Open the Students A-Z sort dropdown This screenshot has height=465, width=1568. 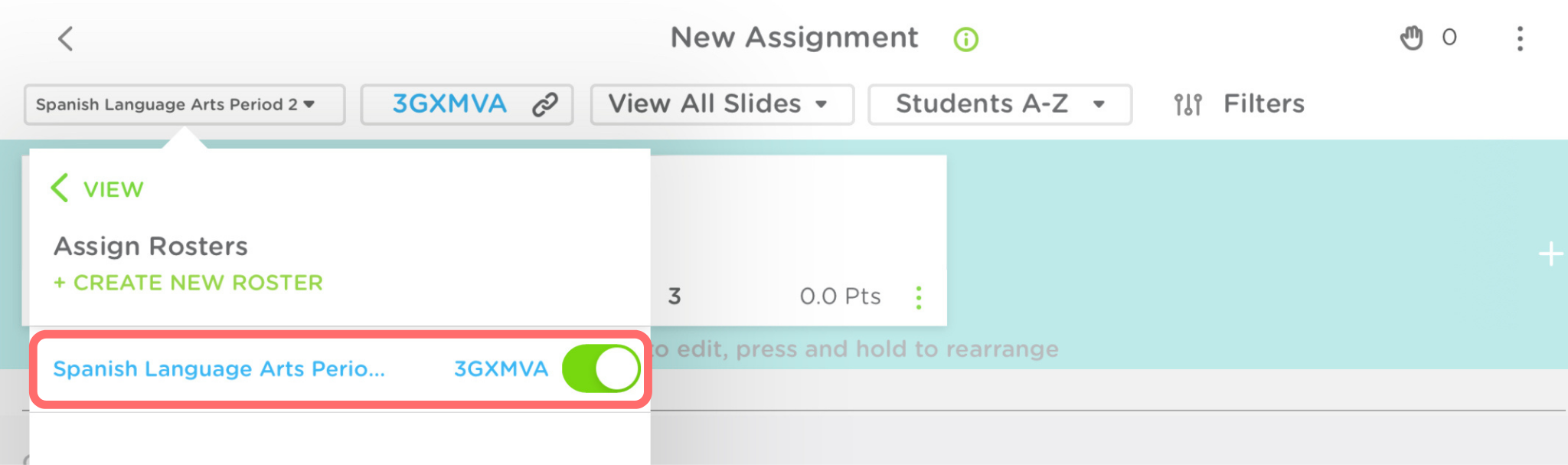pos(999,104)
